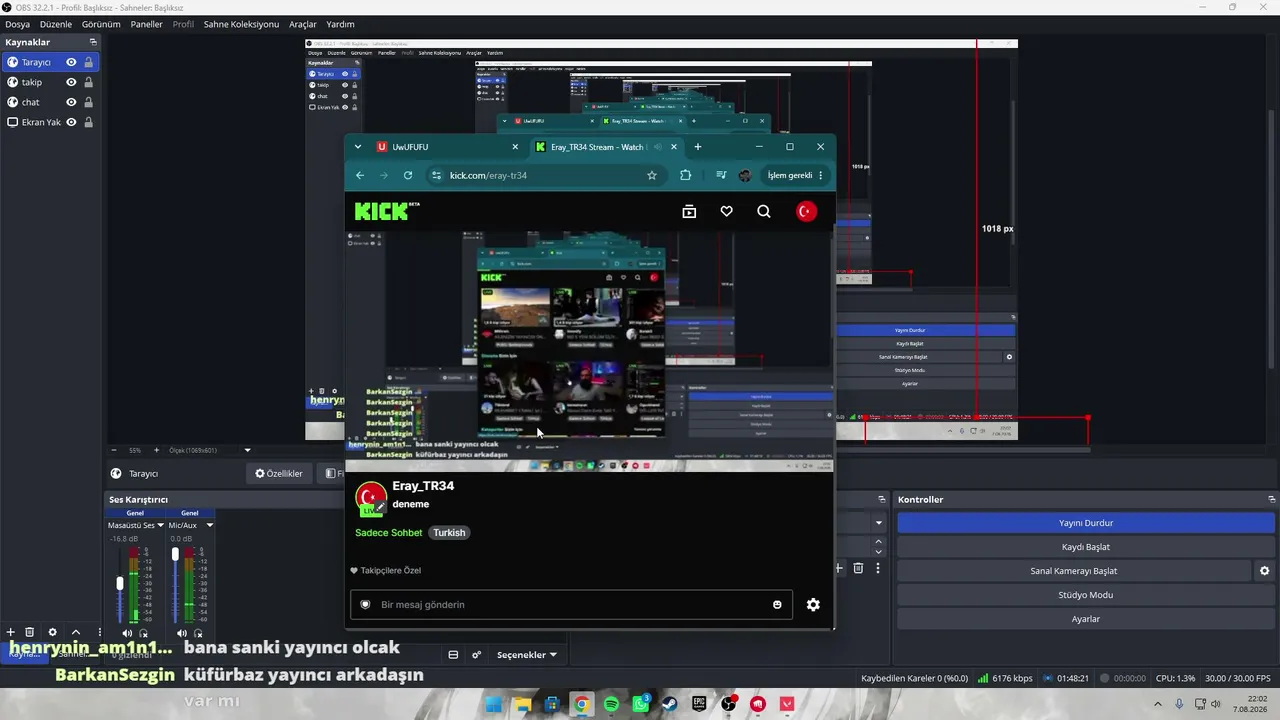This screenshot has height=720, width=1280.
Task: Open Spotify from the taskbar
Action: (x=611, y=704)
